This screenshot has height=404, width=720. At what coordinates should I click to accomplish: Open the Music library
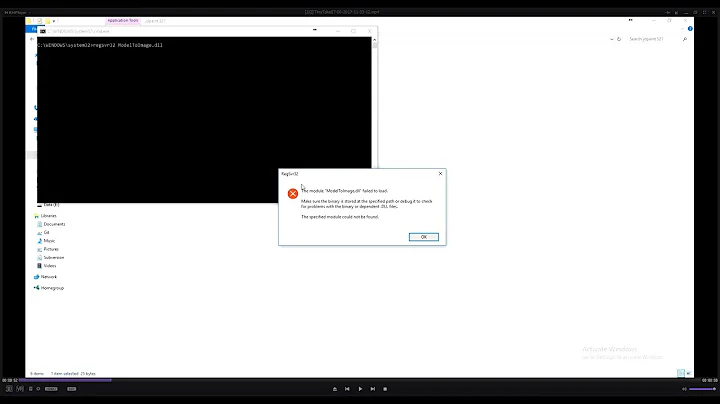click(50, 241)
